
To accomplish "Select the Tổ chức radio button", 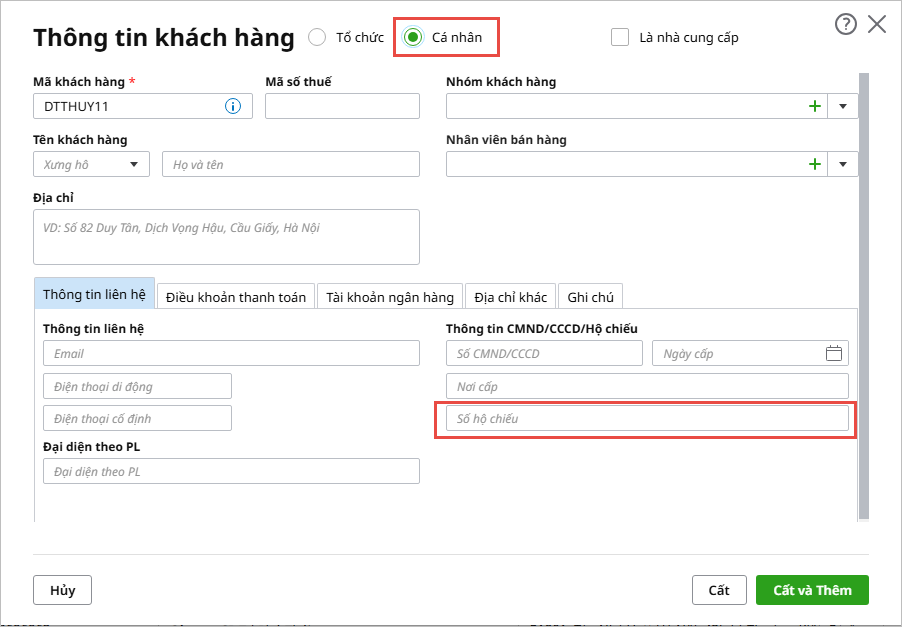I will point(317,37).
